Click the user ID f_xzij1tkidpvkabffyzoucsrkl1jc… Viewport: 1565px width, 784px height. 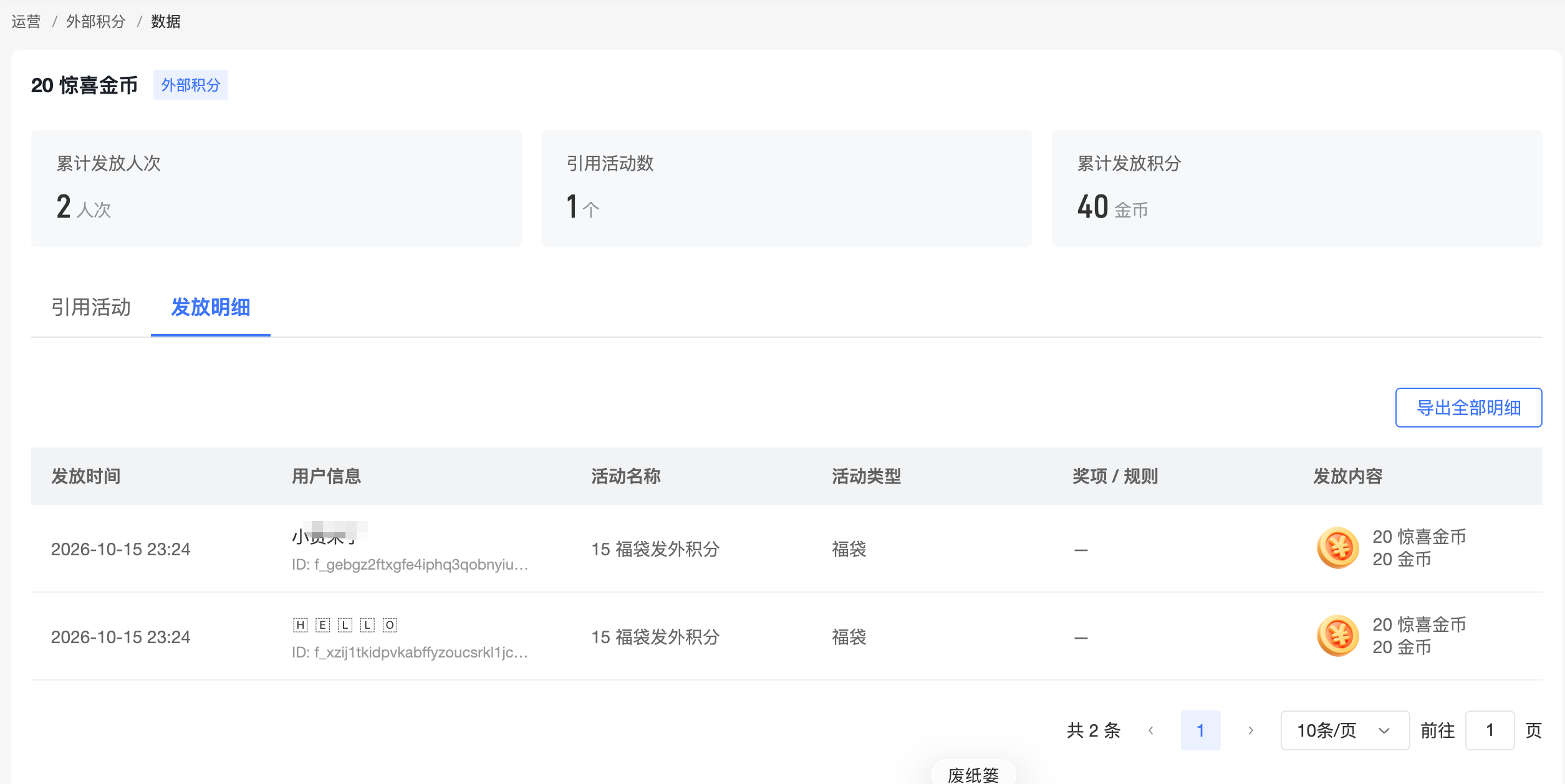coord(410,653)
